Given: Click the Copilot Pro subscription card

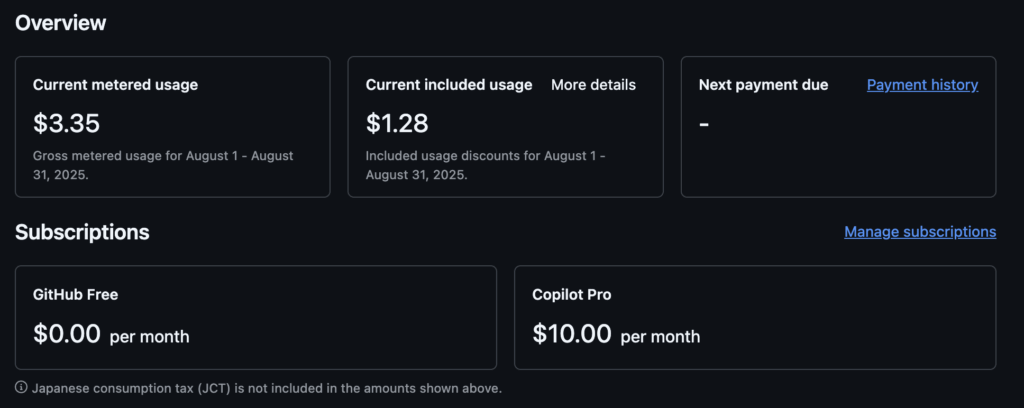Looking at the screenshot, I should click(755, 317).
